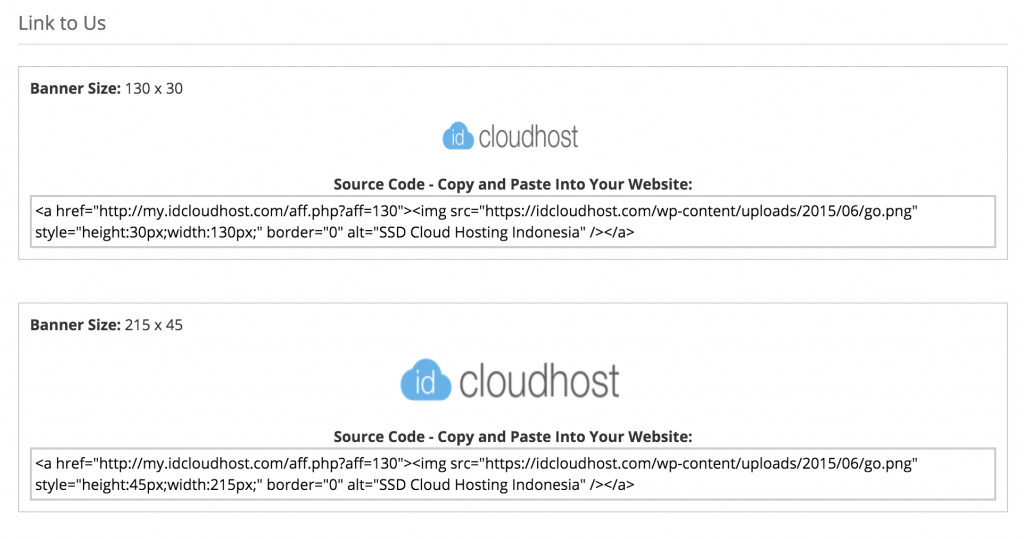Click 'Source Code' label under 130 x 30 banner
The height and width of the screenshot is (539, 1024).
point(513,184)
